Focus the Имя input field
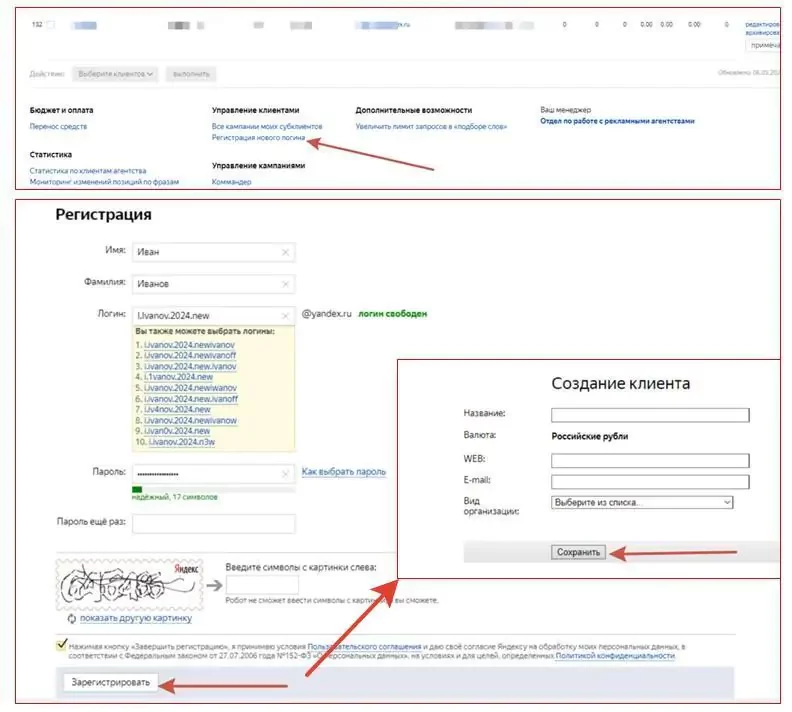This screenshot has height=712, width=792. click(214, 252)
